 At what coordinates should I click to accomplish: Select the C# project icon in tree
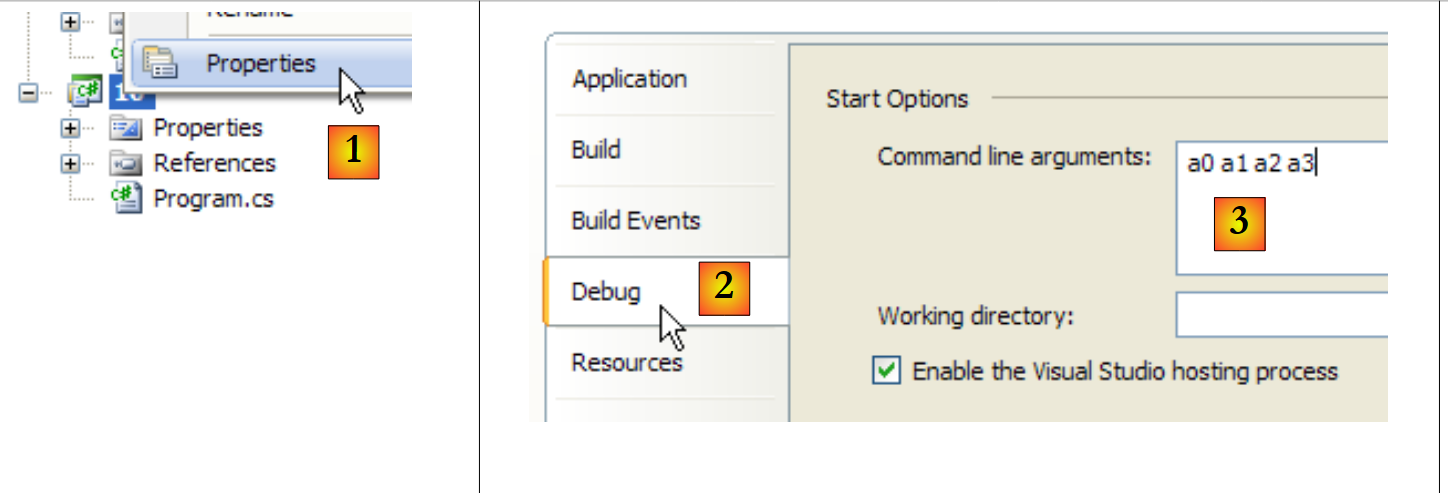85,92
